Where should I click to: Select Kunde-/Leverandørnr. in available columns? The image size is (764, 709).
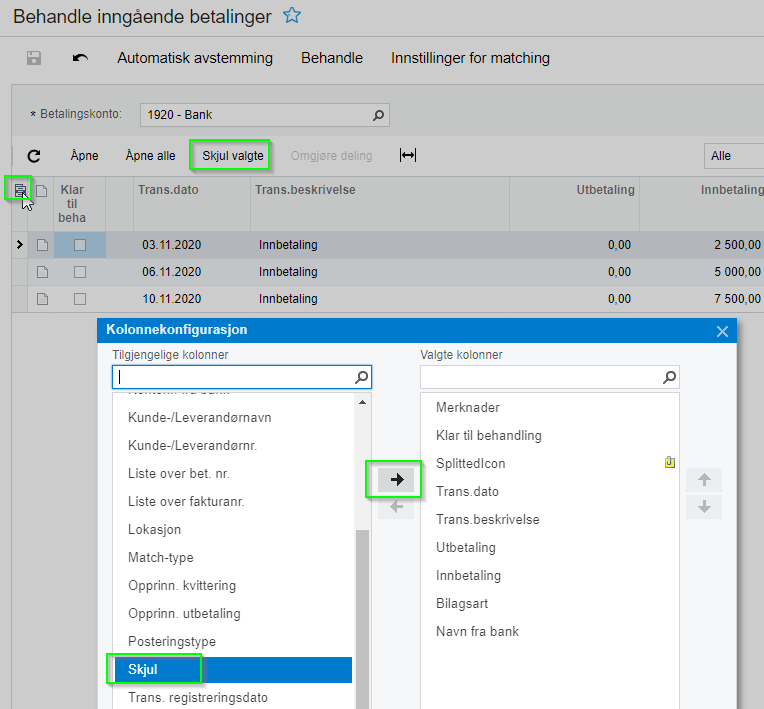coord(192,445)
